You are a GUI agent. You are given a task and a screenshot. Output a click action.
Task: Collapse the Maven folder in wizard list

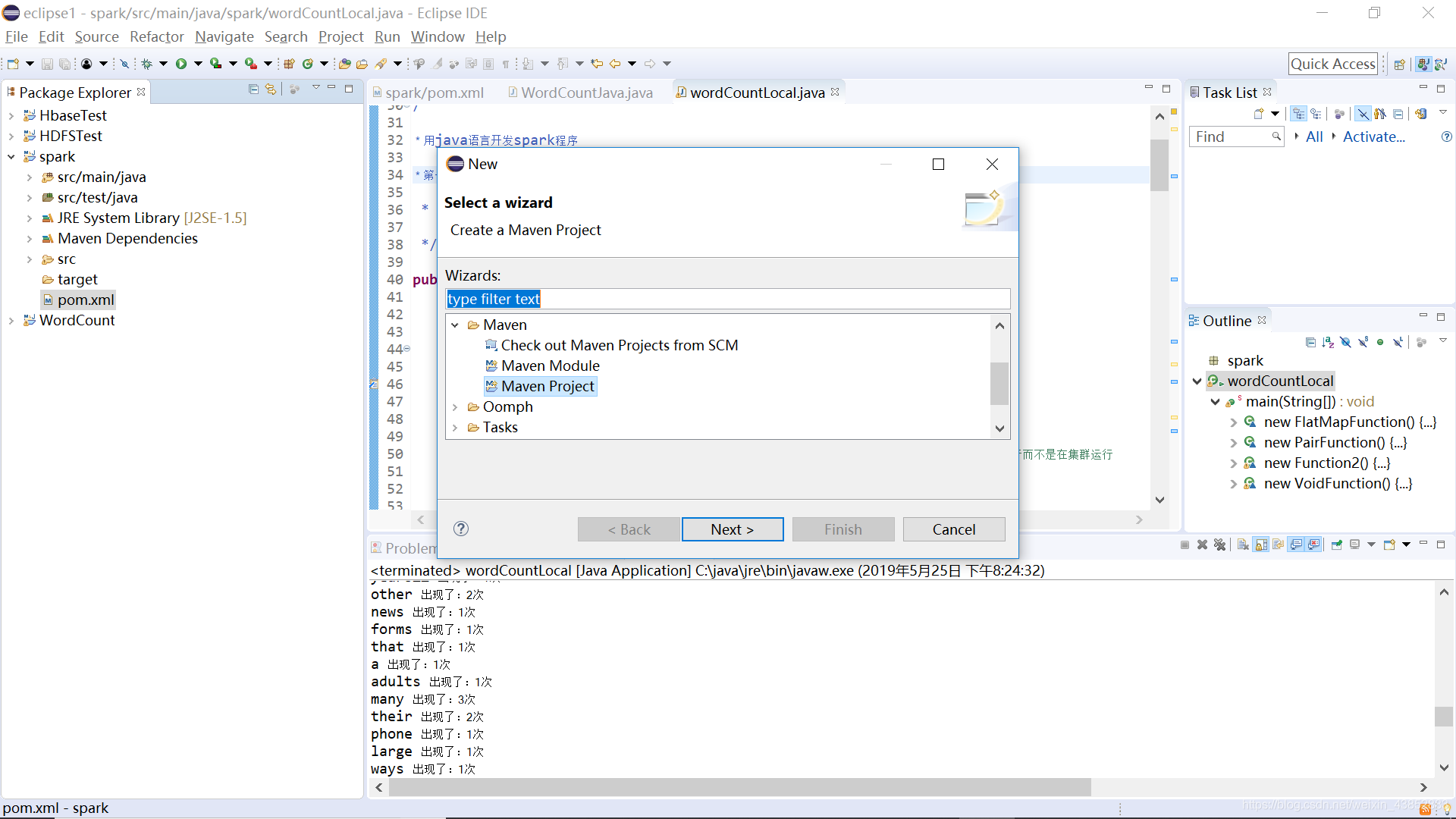(x=455, y=325)
